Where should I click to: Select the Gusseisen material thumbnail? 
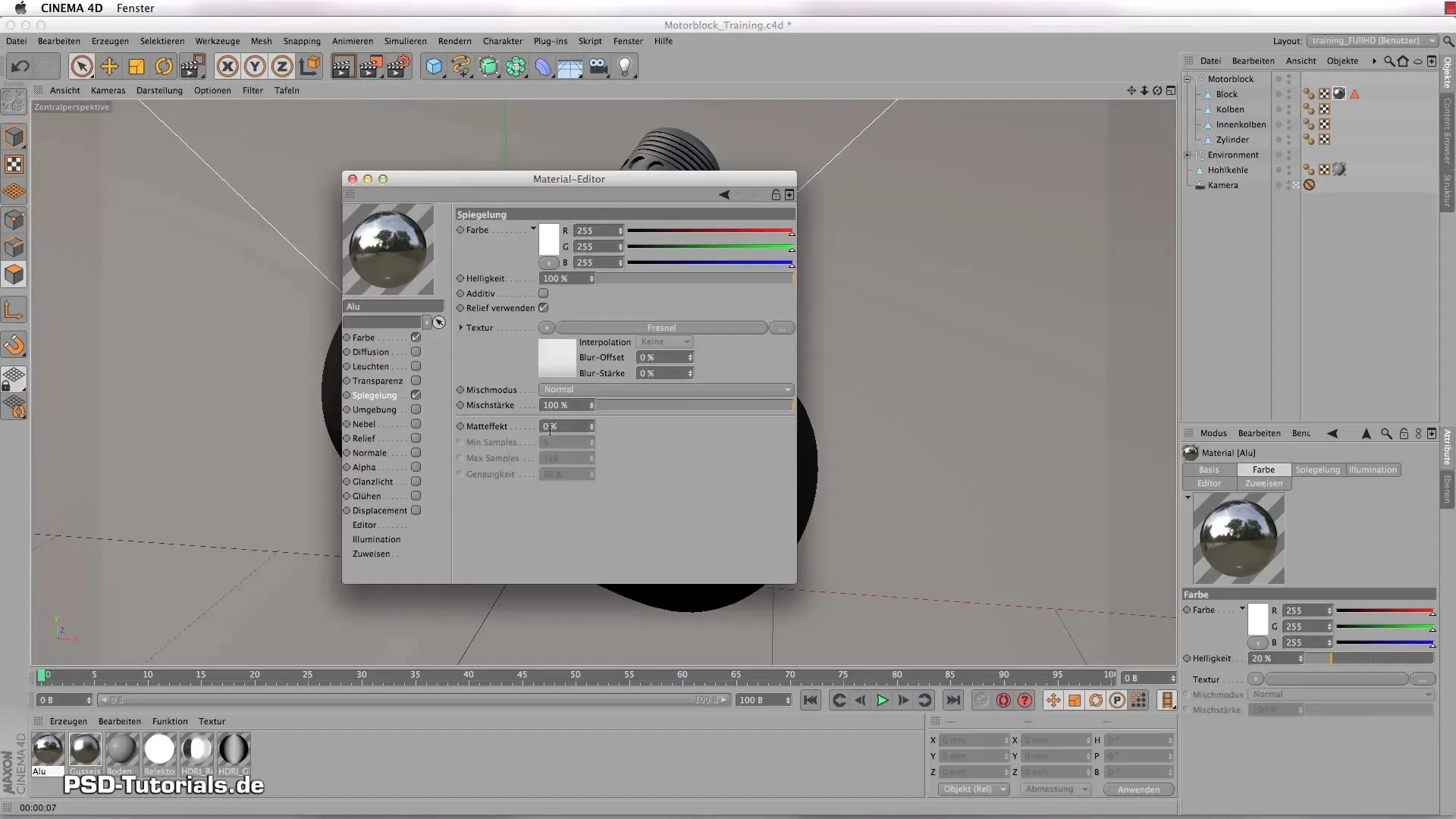(x=85, y=749)
